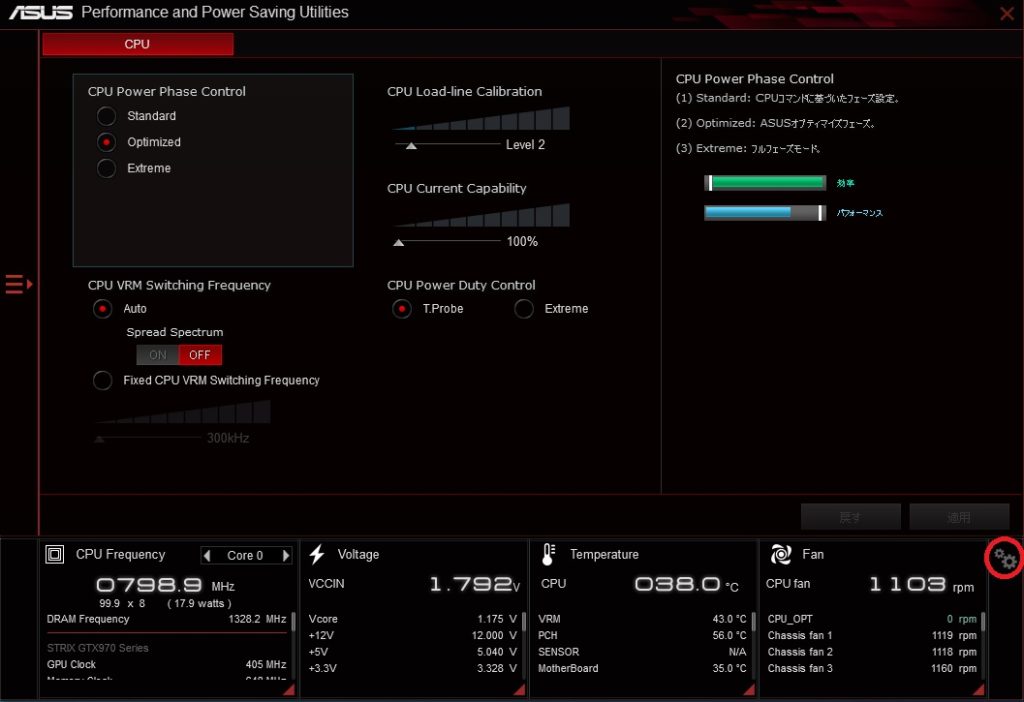Click the CPU Frequency panel scrollbar
1024x702 pixels.
pos(293,621)
